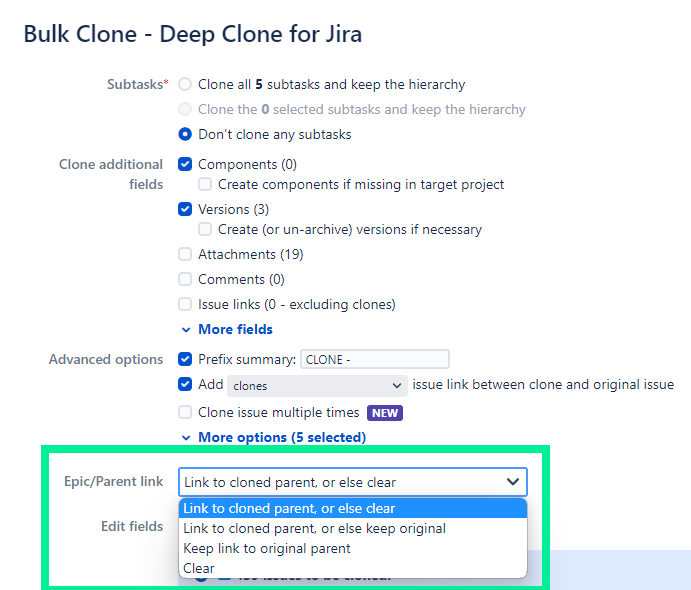Check 'Clone issue multiple times' checkbox

click(x=185, y=412)
